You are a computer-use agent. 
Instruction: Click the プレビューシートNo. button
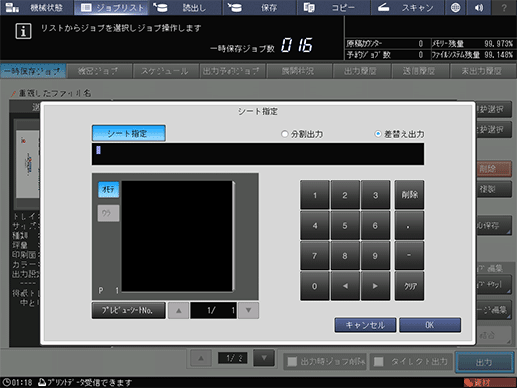click(x=128, y=310)
